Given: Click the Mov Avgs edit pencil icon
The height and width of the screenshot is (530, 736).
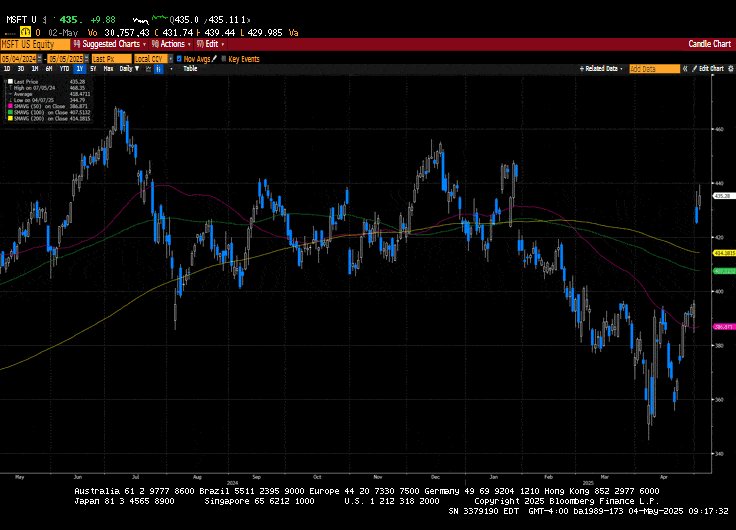Looking at the screenshot, I should [x=213, y=59].
